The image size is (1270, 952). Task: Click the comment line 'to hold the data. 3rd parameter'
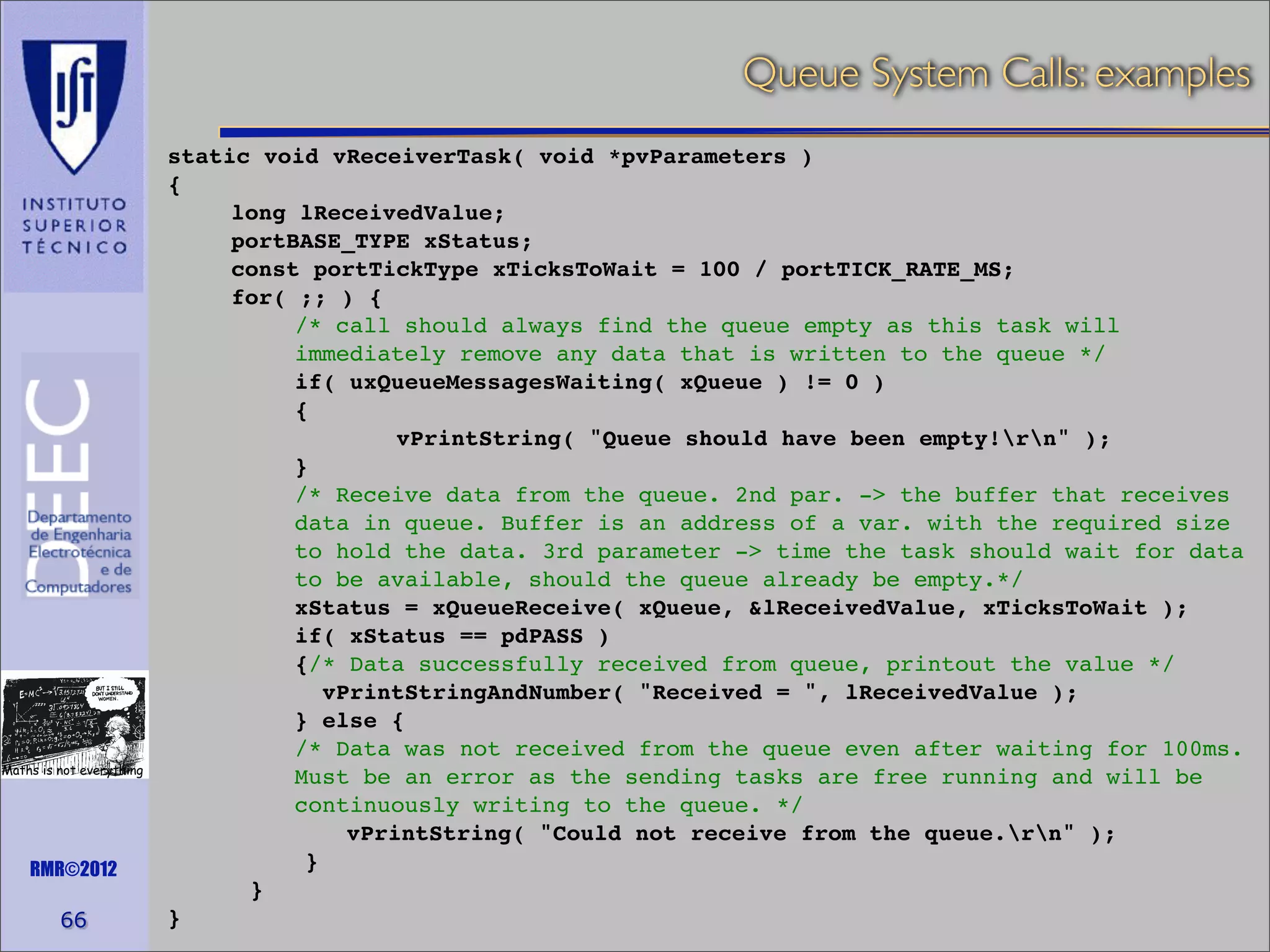(769, 552)
